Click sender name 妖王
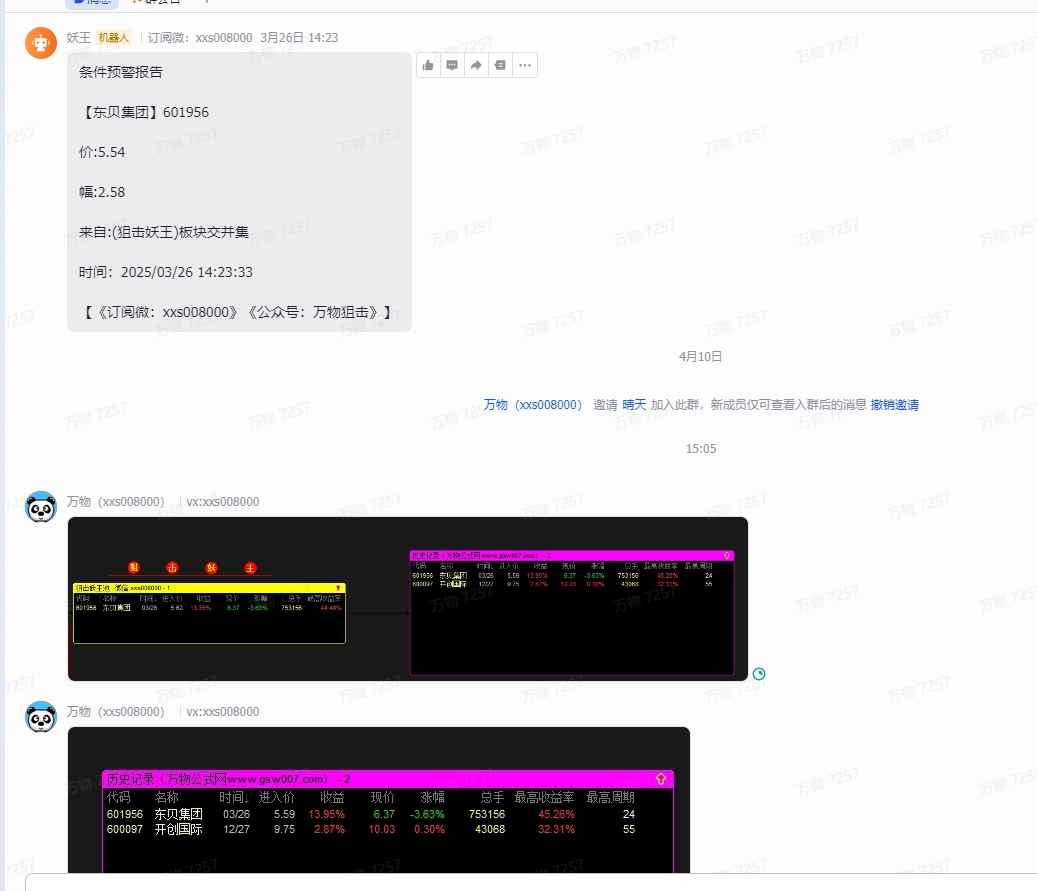1037x891 pixels. coord(79,38)
